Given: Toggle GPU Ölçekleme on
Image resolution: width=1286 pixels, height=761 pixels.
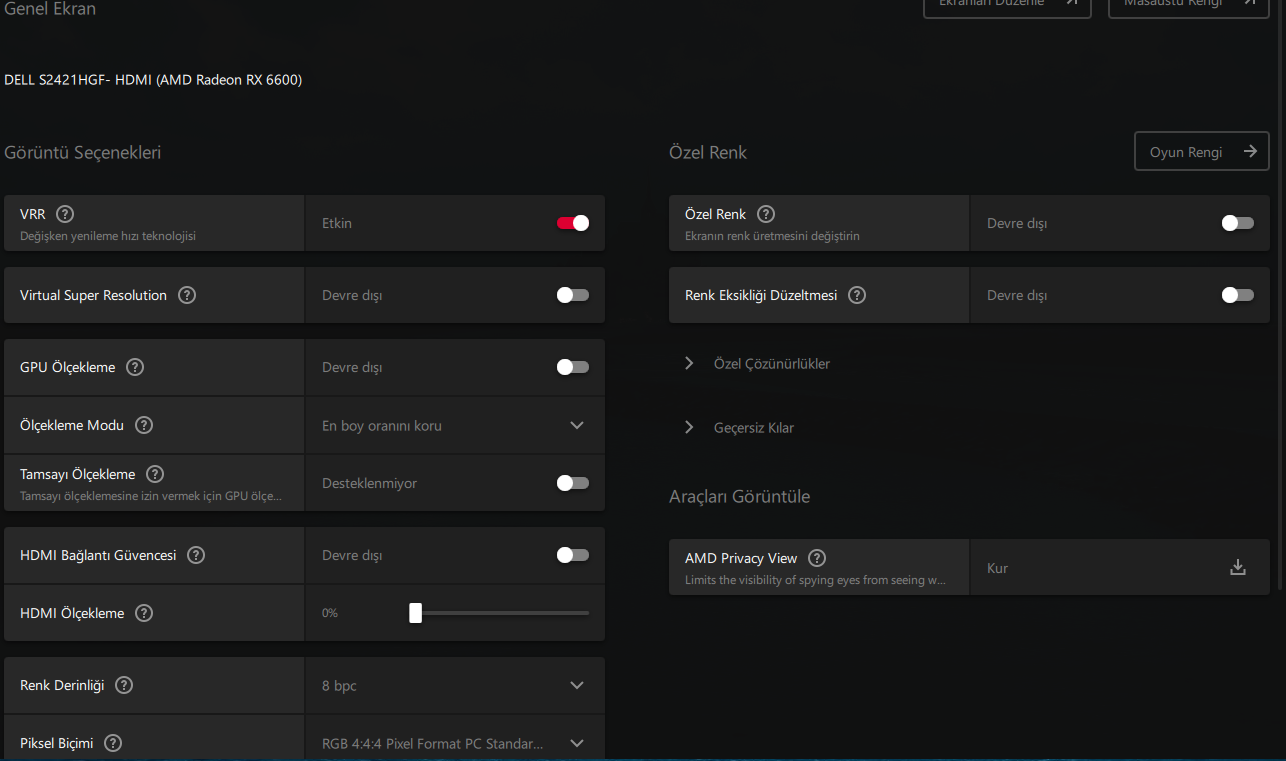Looking at the screenshot, I should [573, 367].
